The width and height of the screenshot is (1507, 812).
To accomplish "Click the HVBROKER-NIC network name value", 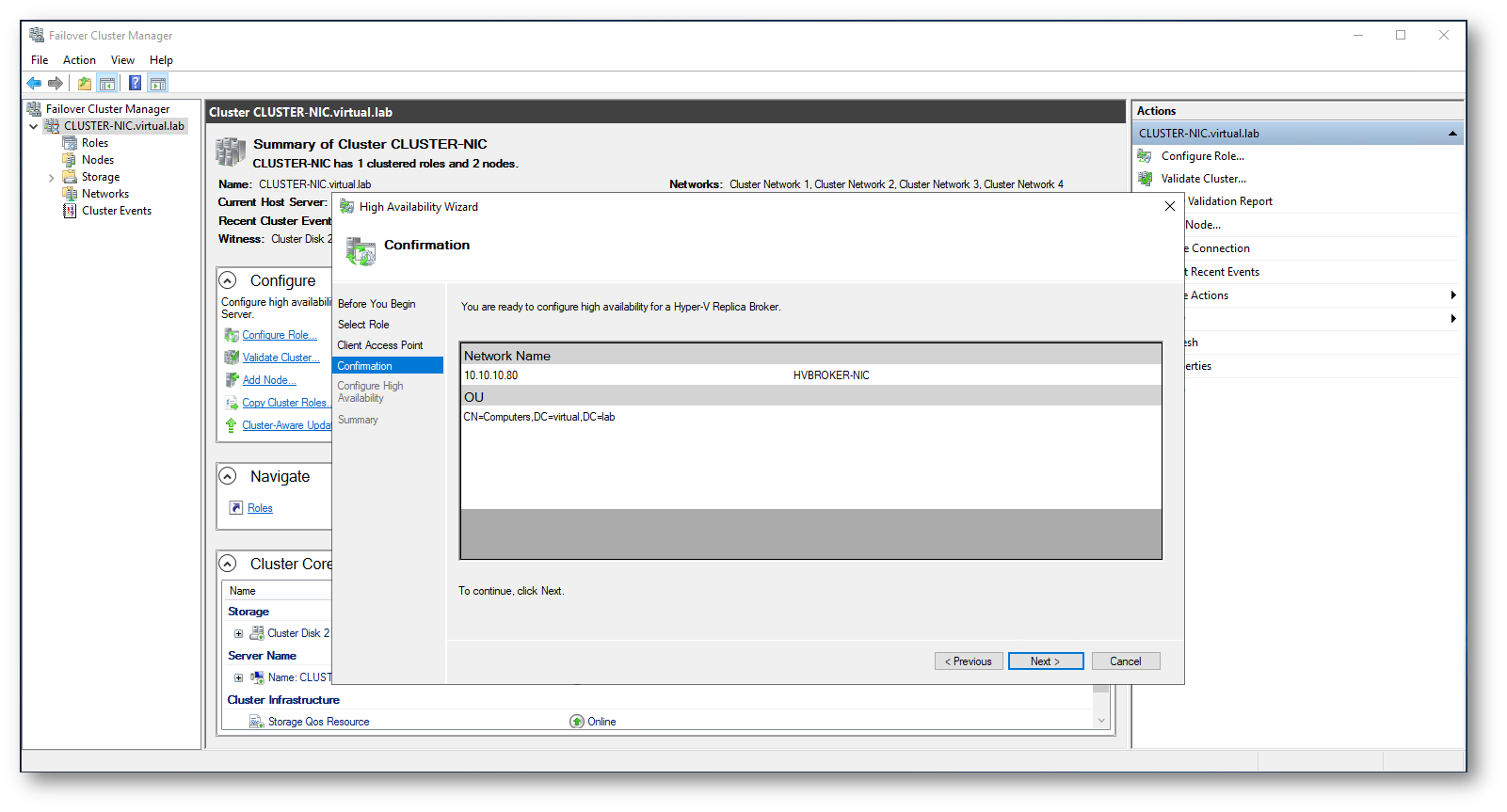I will click(831, 375).
